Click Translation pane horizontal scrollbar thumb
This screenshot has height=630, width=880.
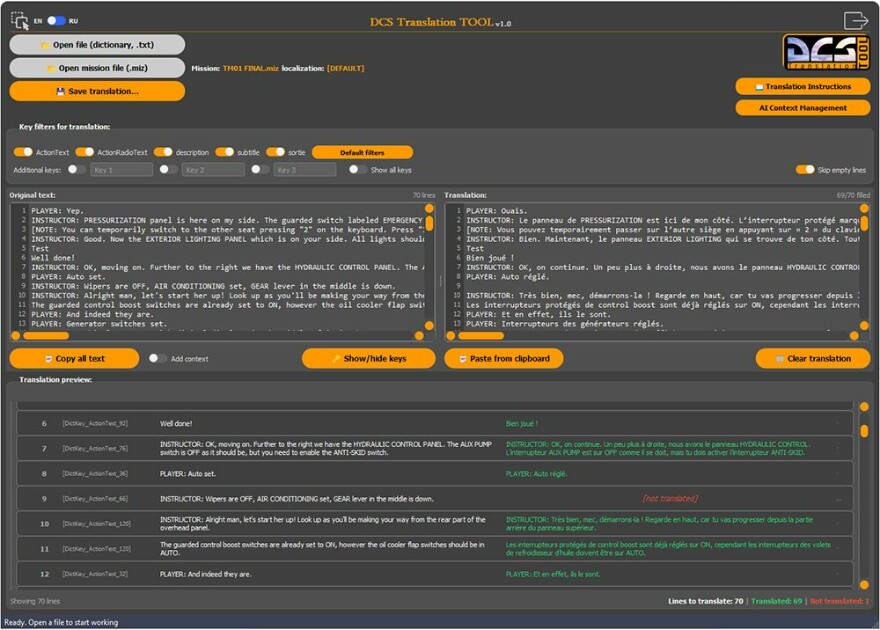pyautogui.click(x=481, y=335)
